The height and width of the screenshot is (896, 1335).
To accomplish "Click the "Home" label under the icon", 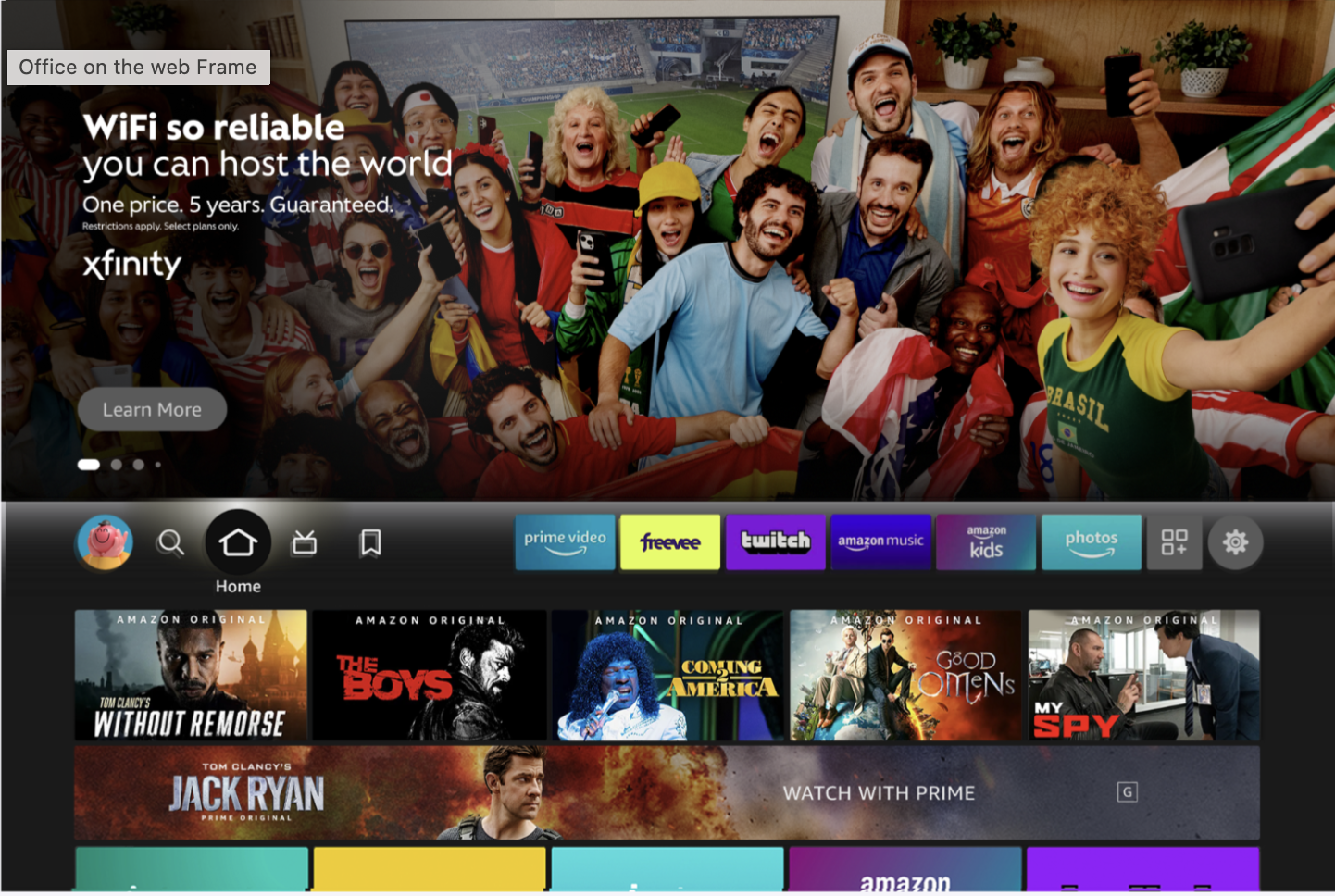I will 238,586.
